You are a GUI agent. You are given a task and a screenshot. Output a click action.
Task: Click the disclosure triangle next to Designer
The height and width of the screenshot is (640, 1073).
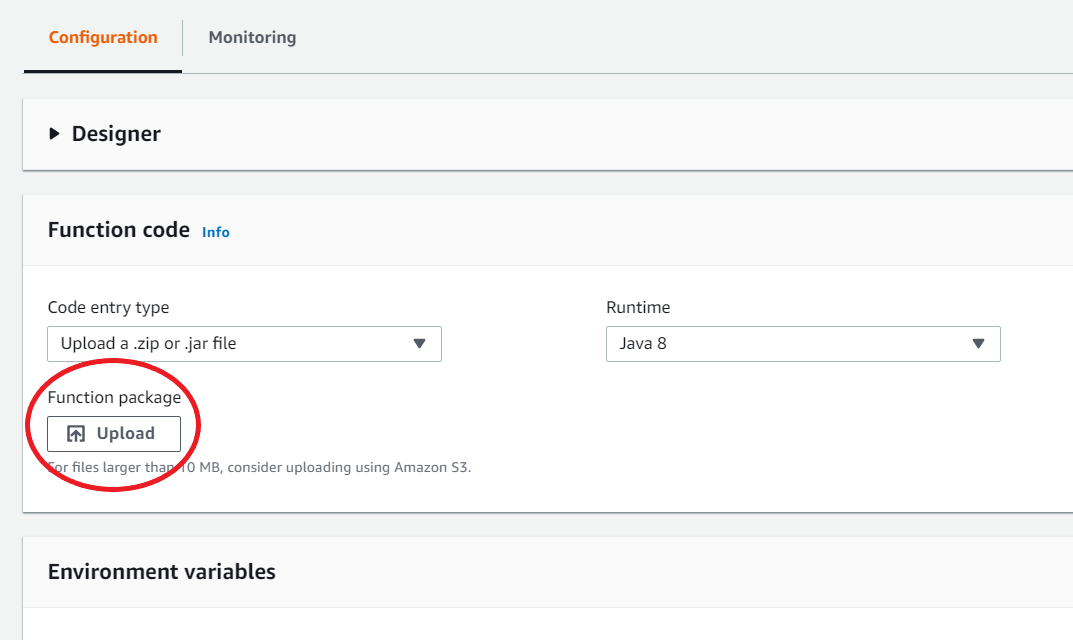(55, 133)
